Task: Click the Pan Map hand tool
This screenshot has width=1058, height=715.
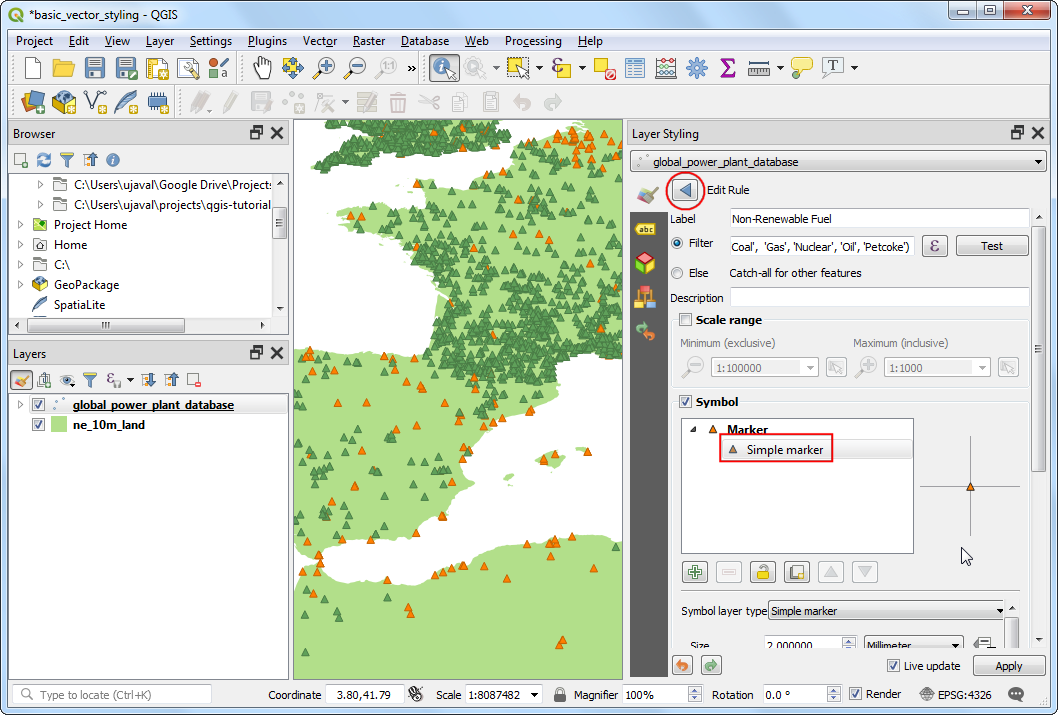Action: click(x=261, y=68)
